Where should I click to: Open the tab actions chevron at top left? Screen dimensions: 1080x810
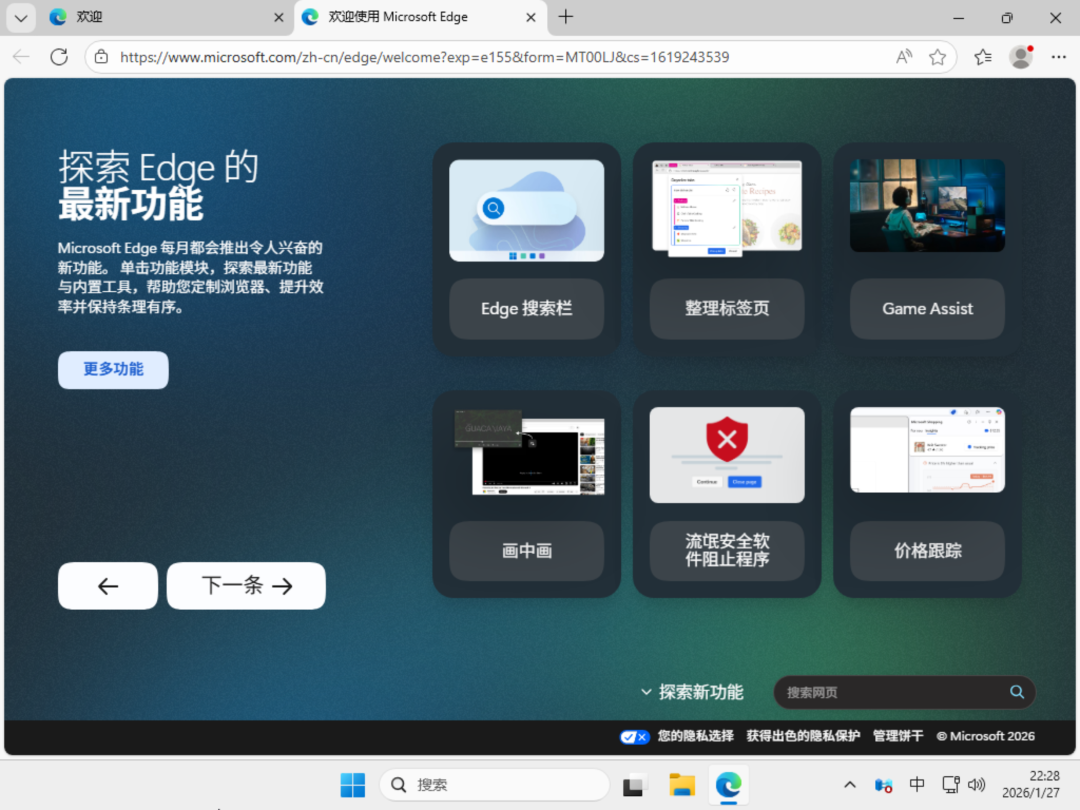[20, 17]
